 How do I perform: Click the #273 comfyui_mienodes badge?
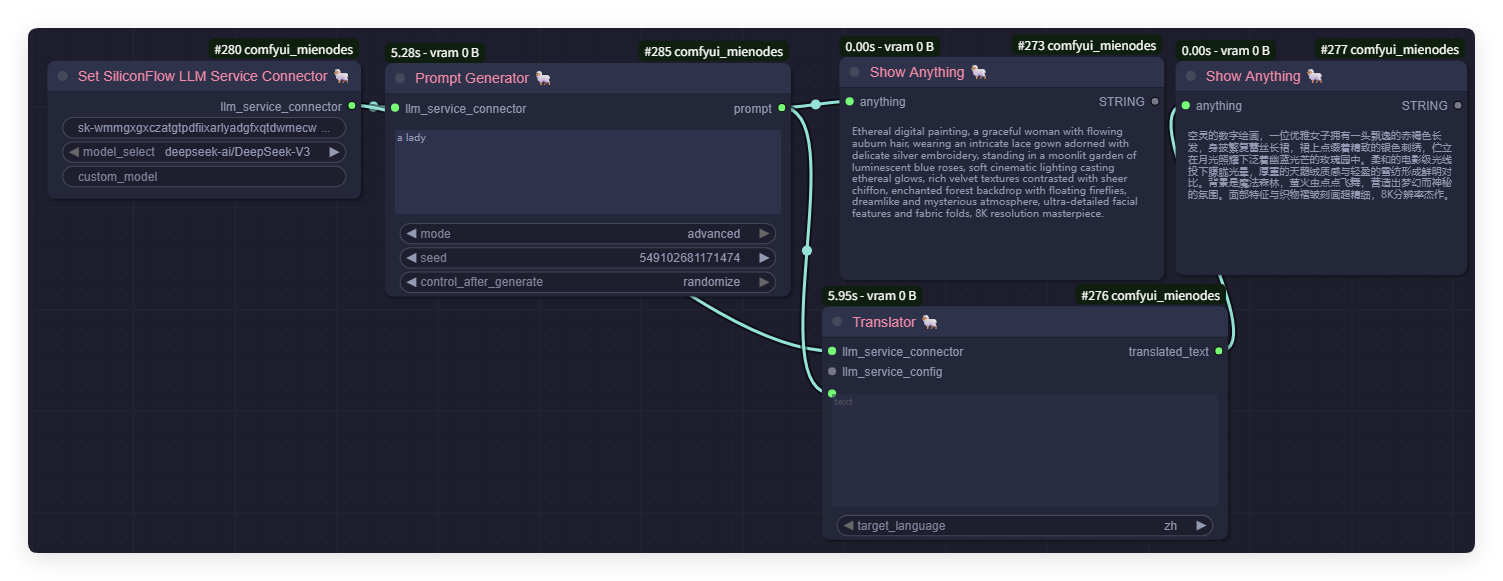(x=1087, y=45)
